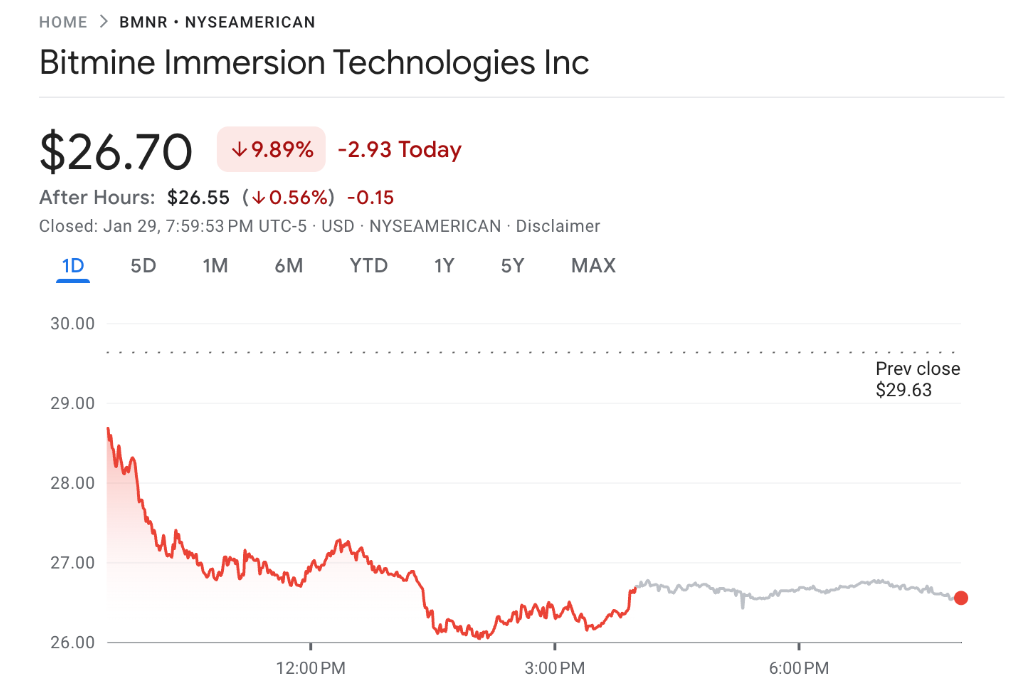1014x693 pixels.
Task: Click the Prev close $29.63 label
Action: tap(917, 379)
